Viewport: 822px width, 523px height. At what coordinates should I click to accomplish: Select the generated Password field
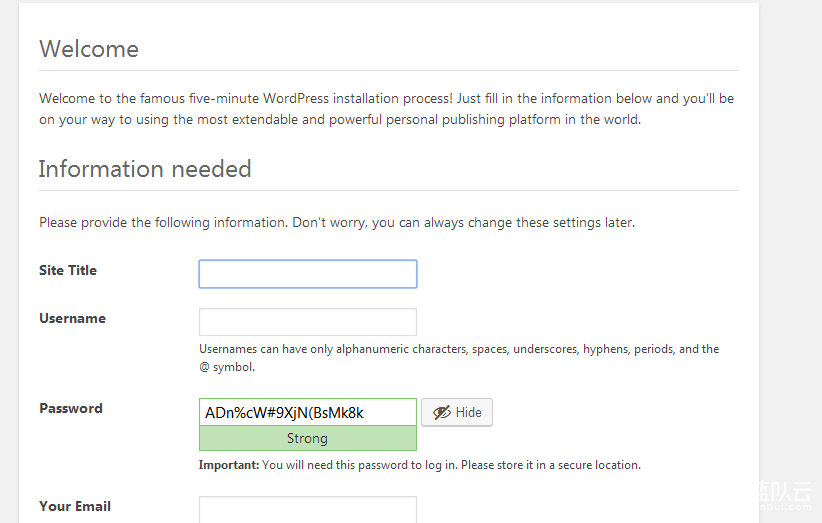click(307, 412)
